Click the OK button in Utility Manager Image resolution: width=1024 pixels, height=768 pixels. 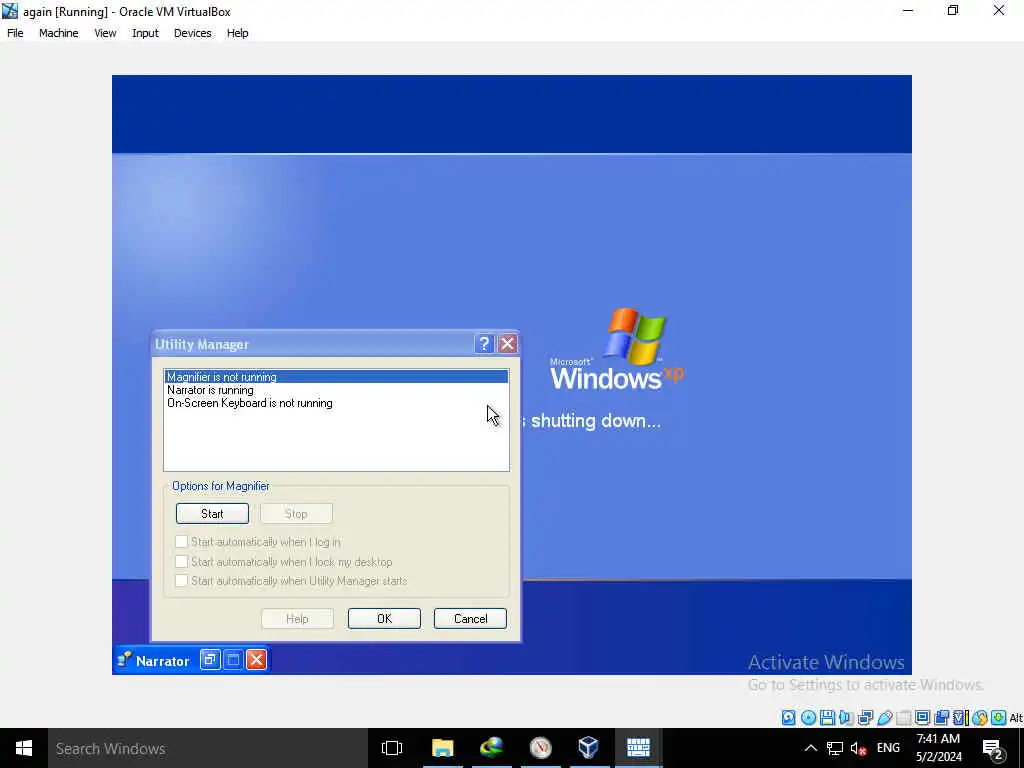click(x=384, y=618)
